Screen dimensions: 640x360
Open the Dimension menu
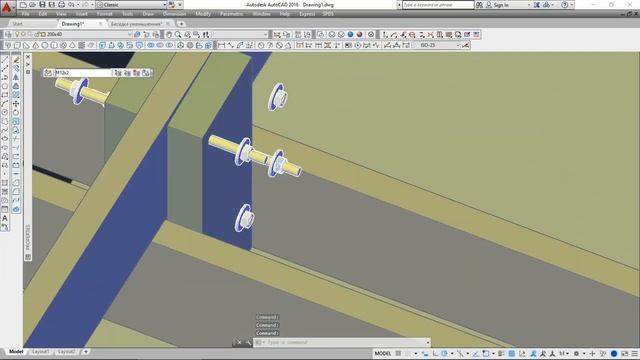(174, 14)
